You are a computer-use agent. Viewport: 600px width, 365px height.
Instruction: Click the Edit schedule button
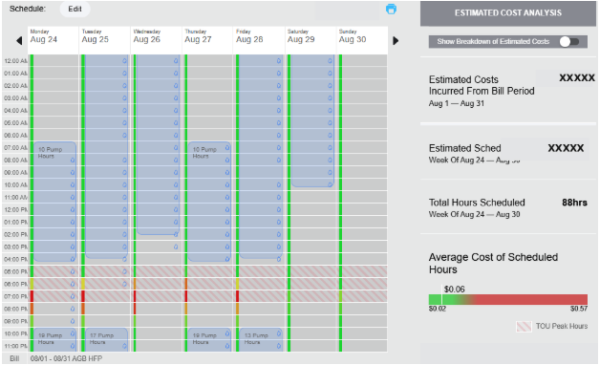pos(75,9)
